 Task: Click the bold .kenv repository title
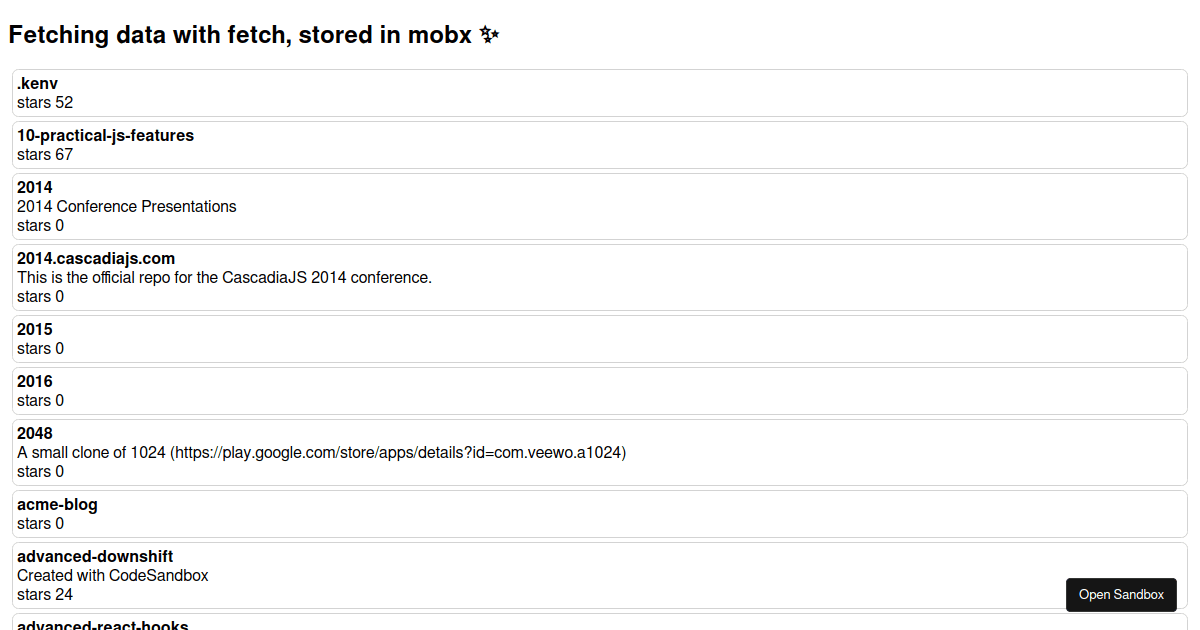pyautogui.click(x=36, y=83)
